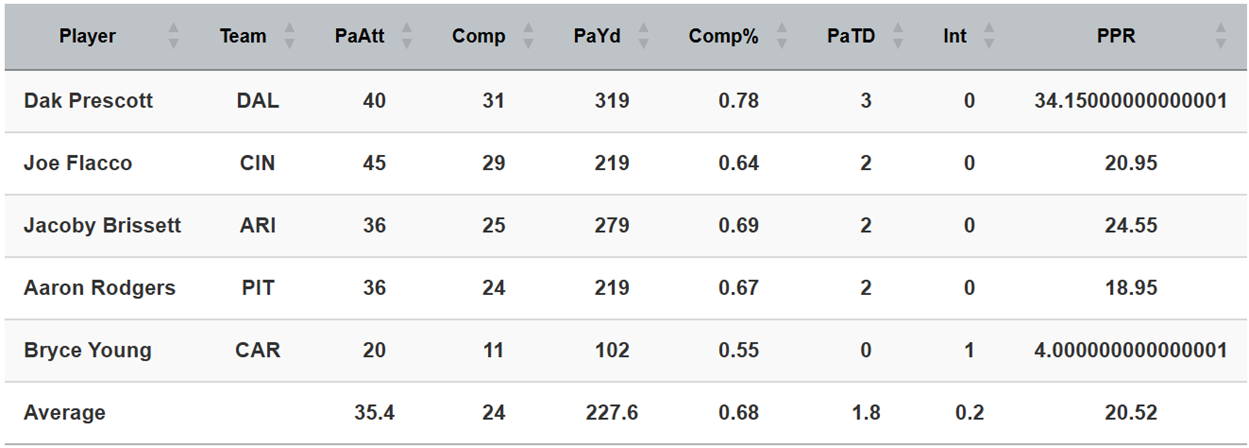1249x448 pixels.
Task: Click the Jacoby Brissett row name
Action: [x=102, y=226]
